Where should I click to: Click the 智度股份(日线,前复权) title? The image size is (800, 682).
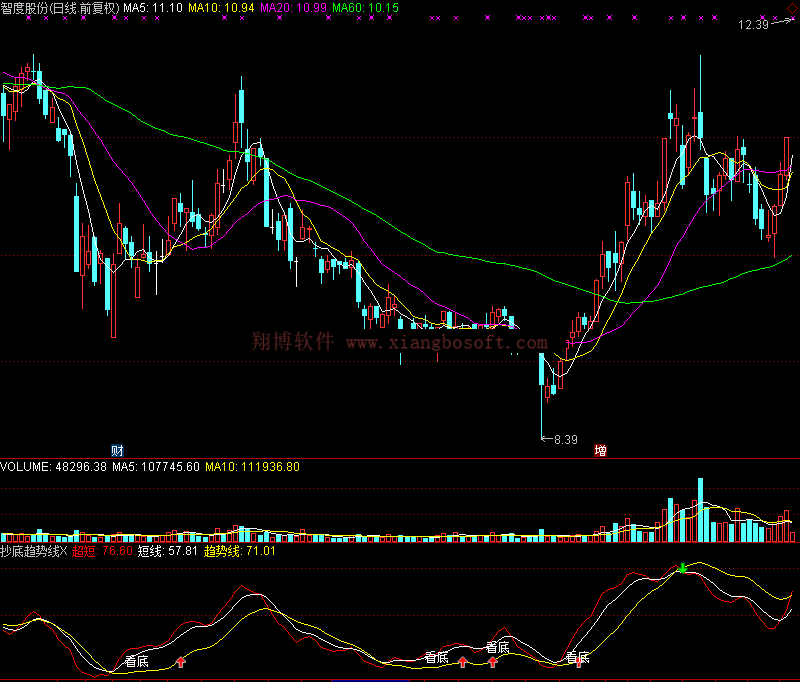(x=60, y=8)
